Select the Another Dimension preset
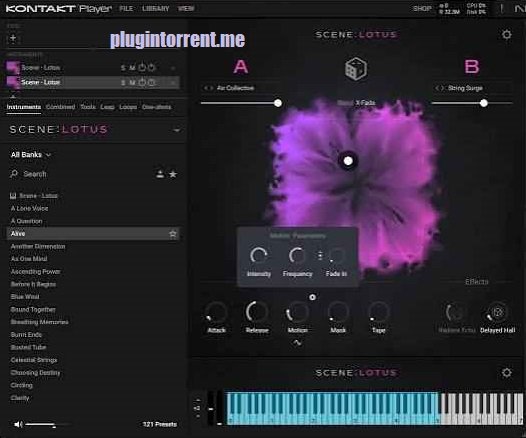This screenshot has height=438, width=526. click(x=38, y=247)
